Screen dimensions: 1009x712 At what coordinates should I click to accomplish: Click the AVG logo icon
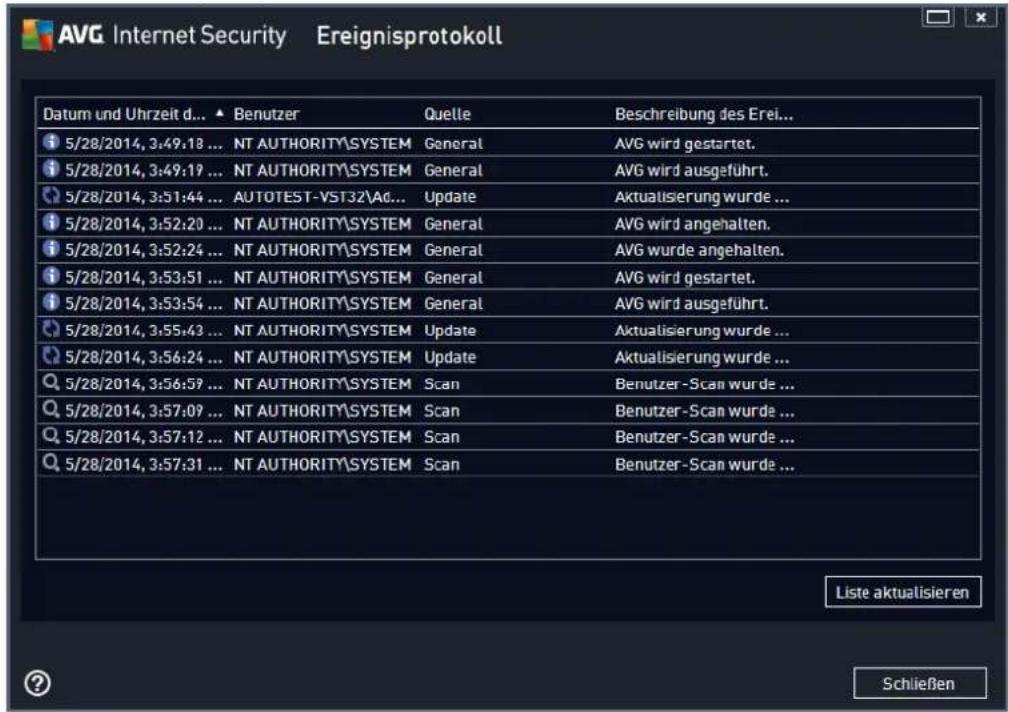pyautogui.click(x=37, y=34)
